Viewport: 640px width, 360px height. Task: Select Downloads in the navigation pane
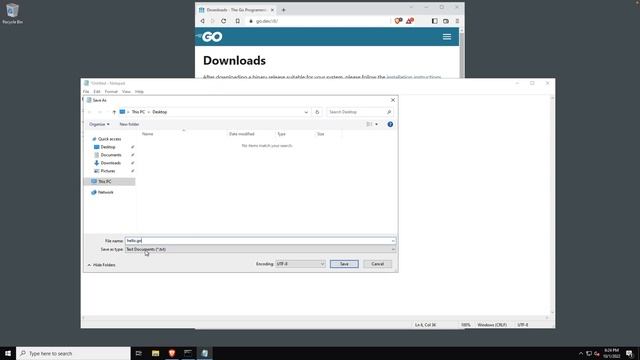(x=111, y=163)
